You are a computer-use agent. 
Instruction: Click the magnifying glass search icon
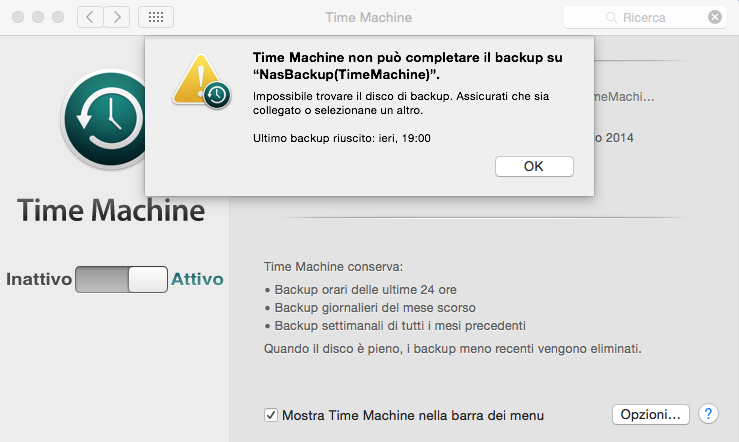pos(610,18)
